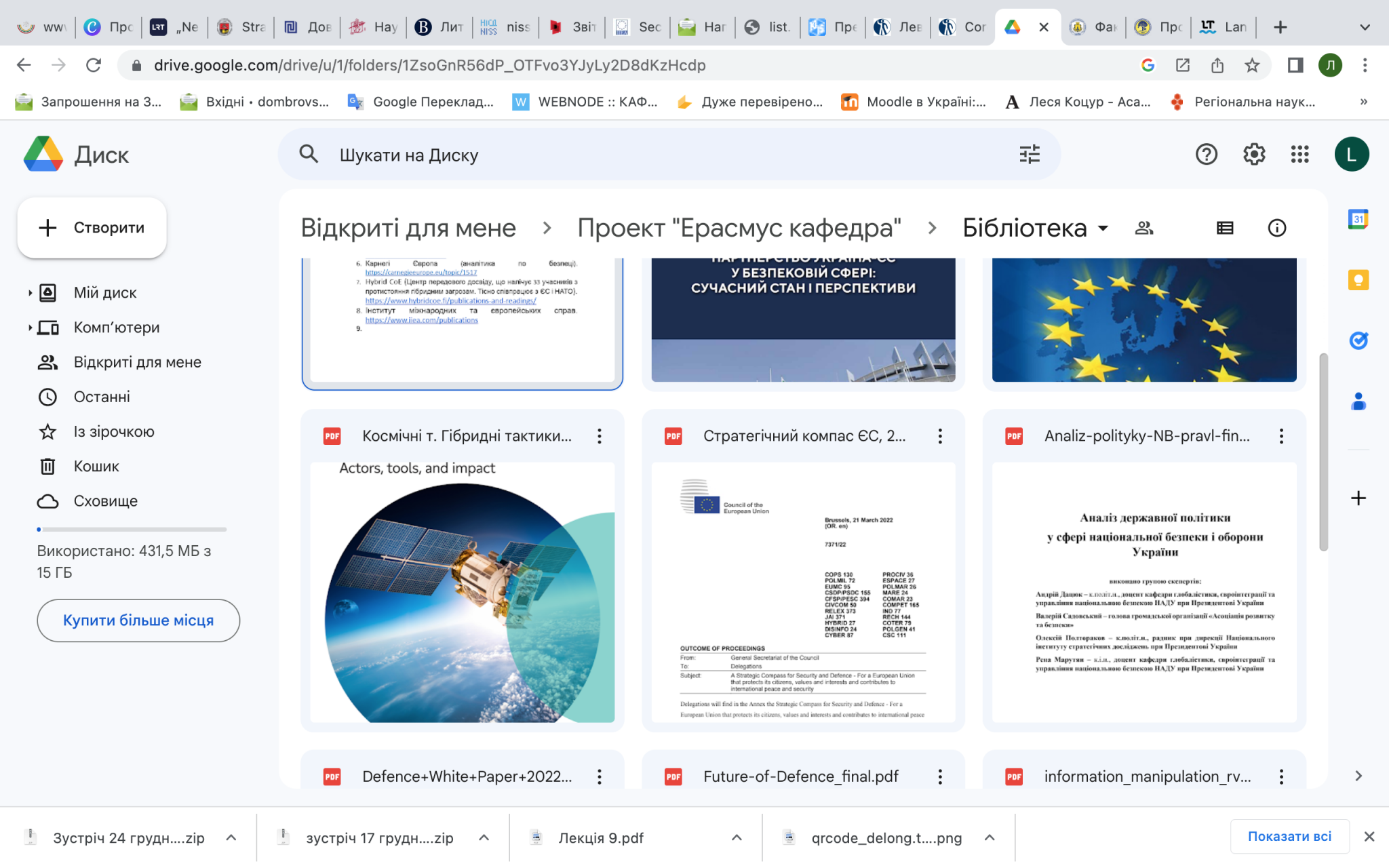Viewport: 1389px width, 868px height.
Task: Toggle the browser side panel icon
Action: [x=1295, y=65]
